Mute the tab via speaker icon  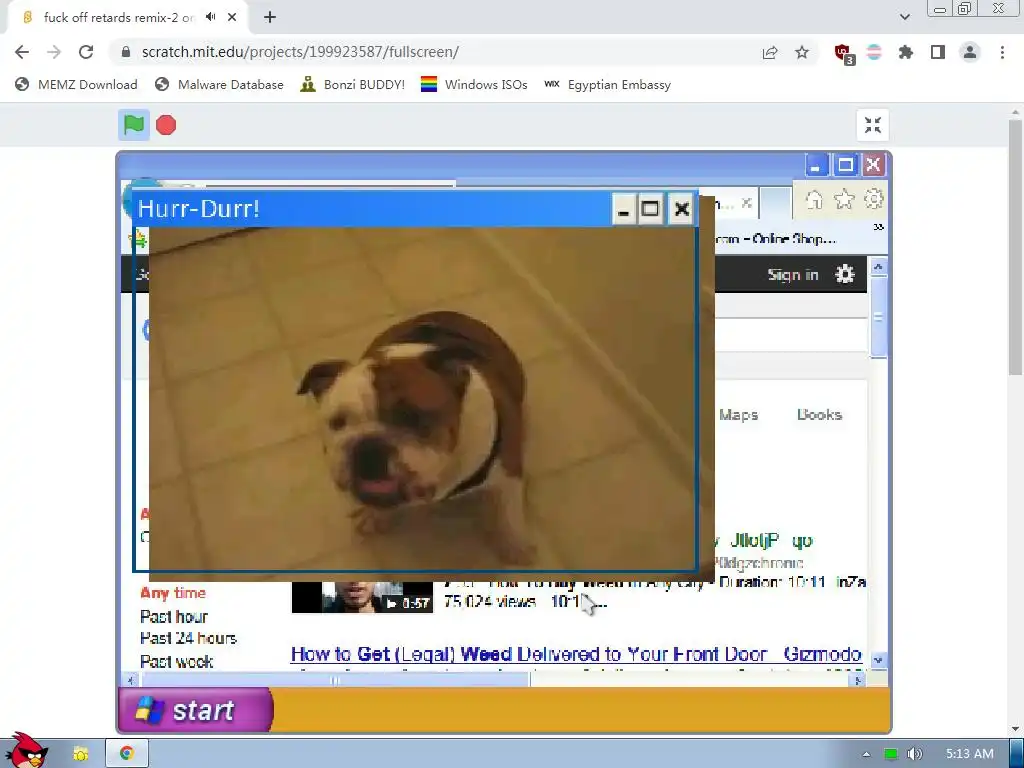[210, 17]
